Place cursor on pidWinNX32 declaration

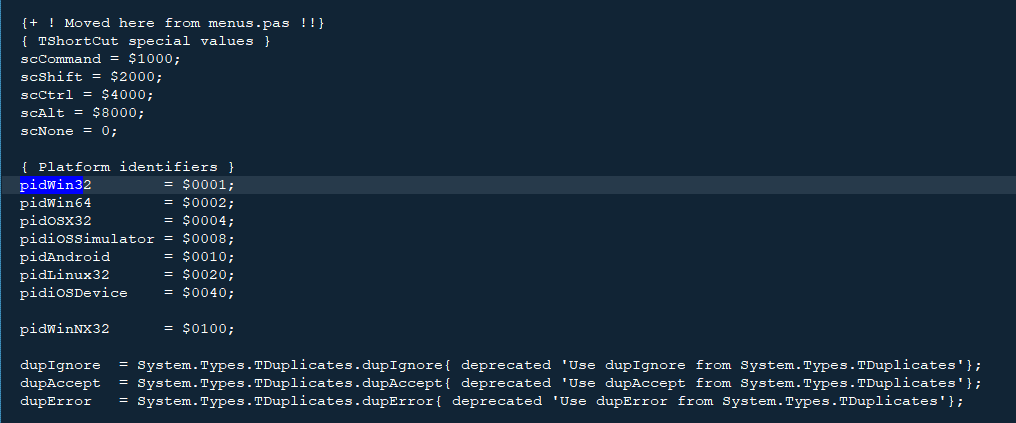[x=128, y=330]
